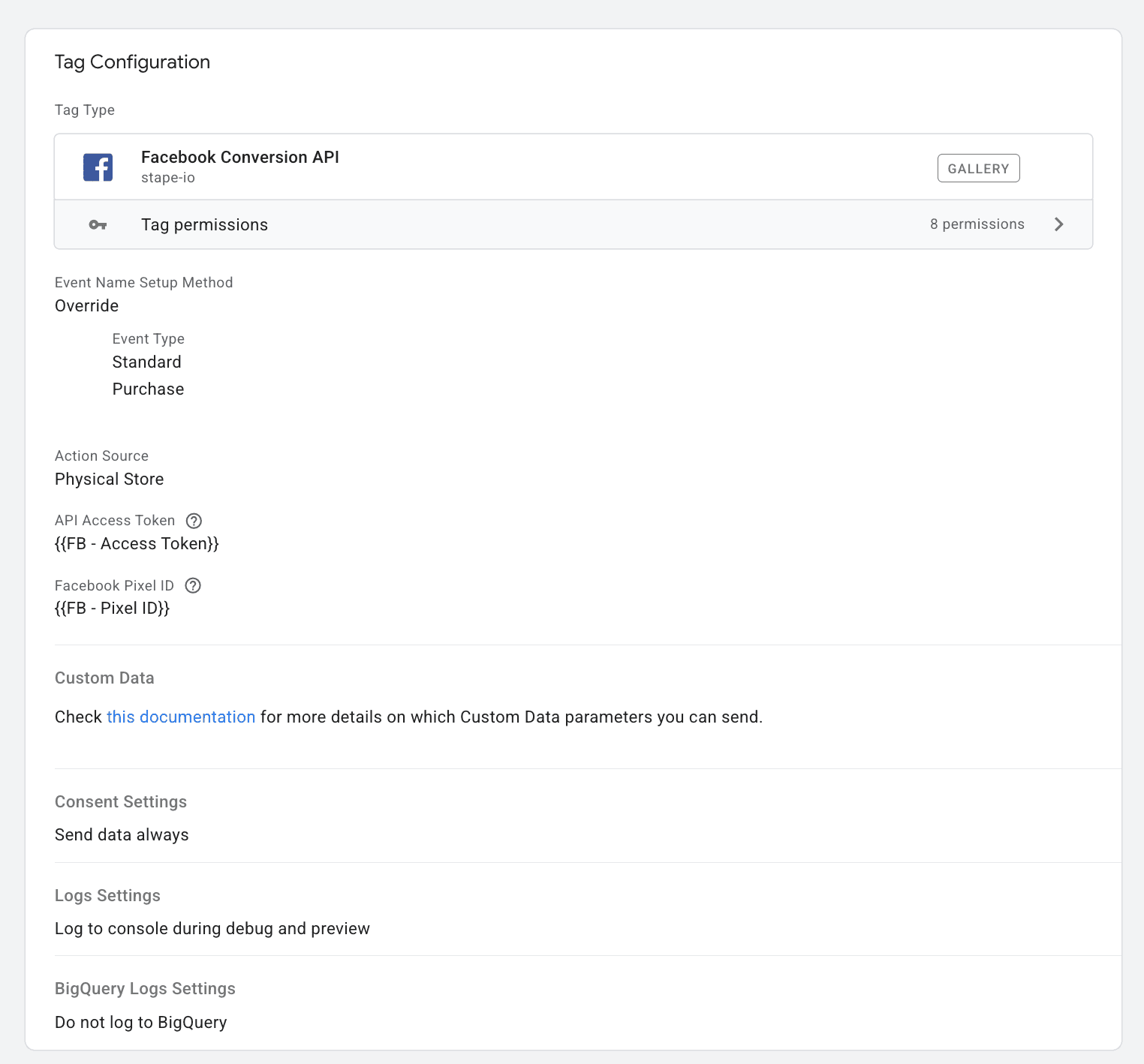Open the 'this documentation' link

[181, 717]
